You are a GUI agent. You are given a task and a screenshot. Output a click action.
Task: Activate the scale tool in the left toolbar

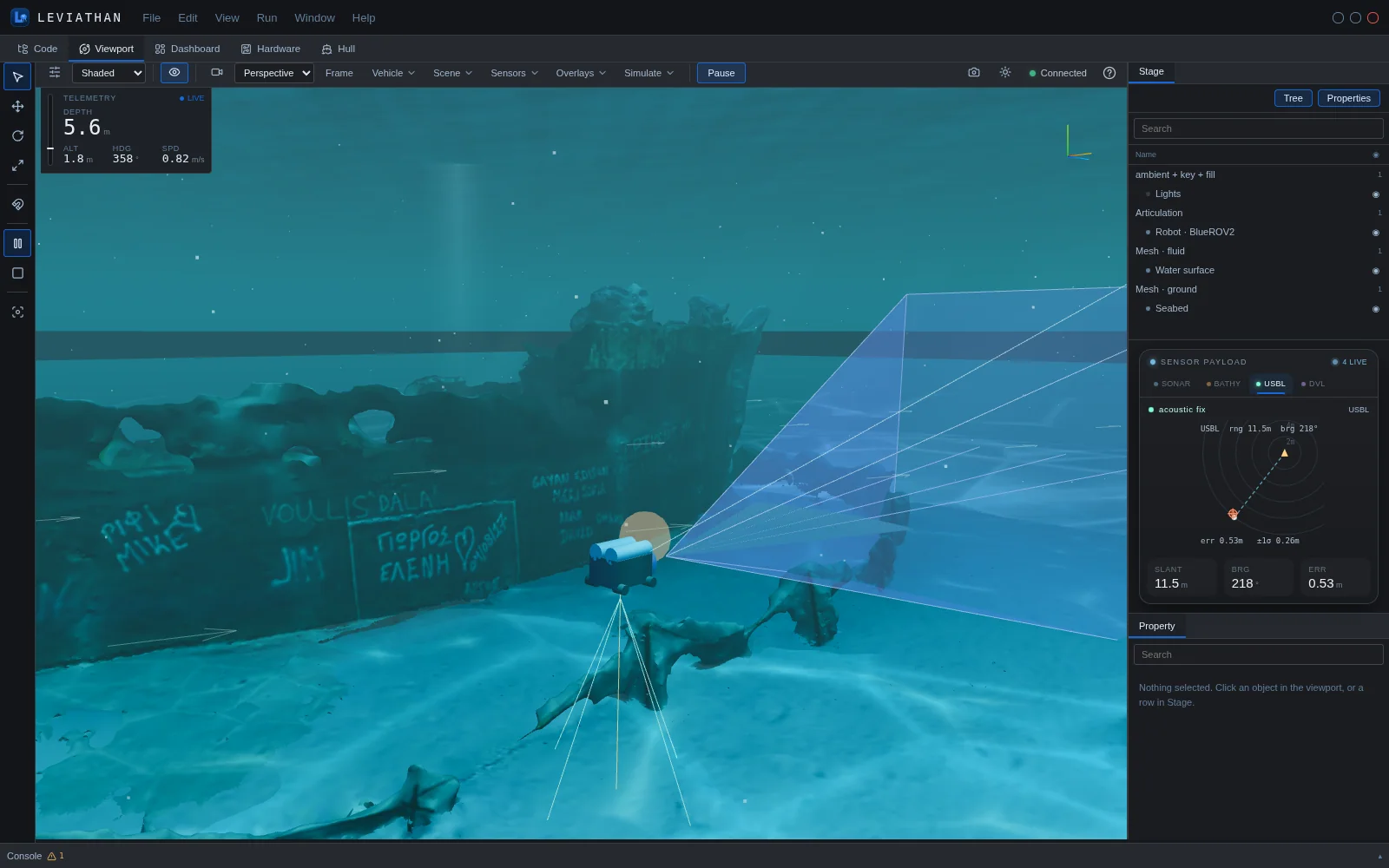pos(17,165)
